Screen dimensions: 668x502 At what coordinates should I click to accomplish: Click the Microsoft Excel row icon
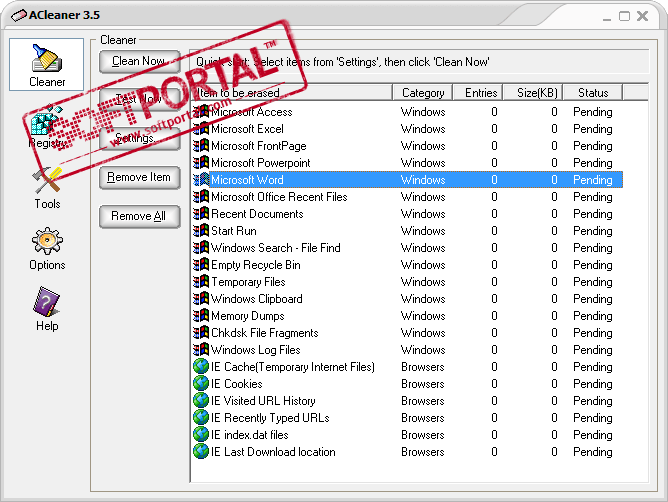click(201, 129)
